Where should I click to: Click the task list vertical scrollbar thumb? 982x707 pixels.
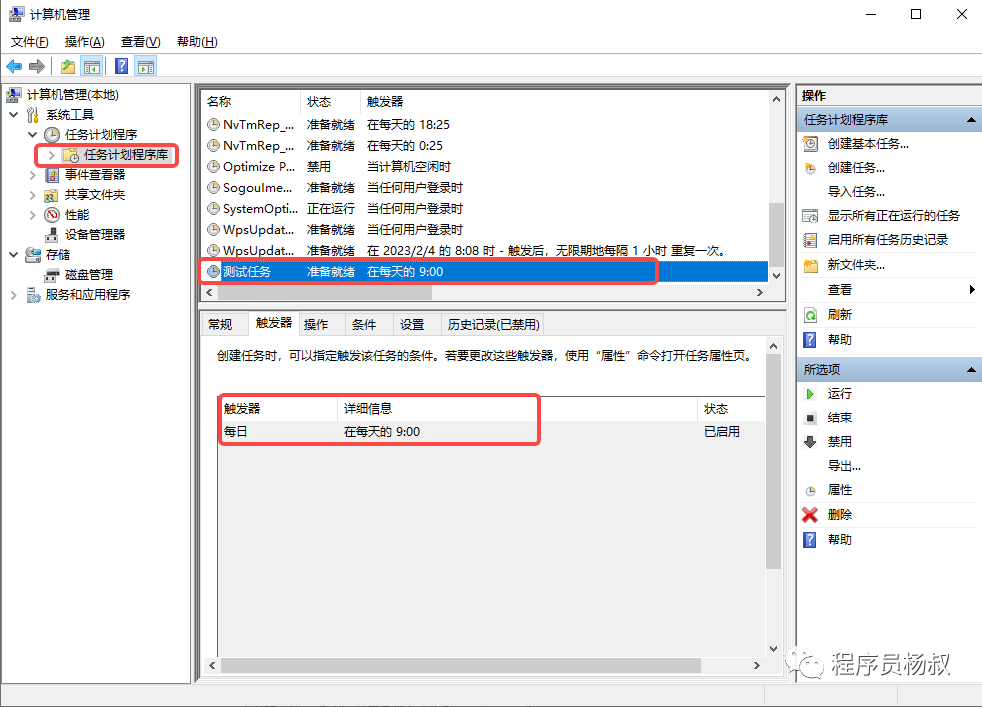coord(776,234)
